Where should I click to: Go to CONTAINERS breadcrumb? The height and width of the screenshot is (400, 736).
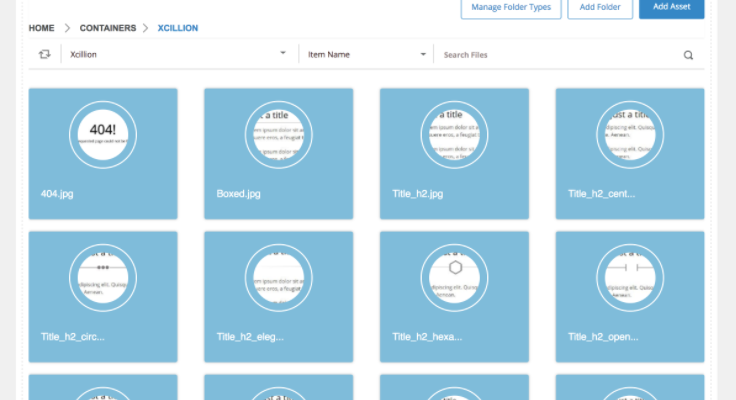[107, 28]
